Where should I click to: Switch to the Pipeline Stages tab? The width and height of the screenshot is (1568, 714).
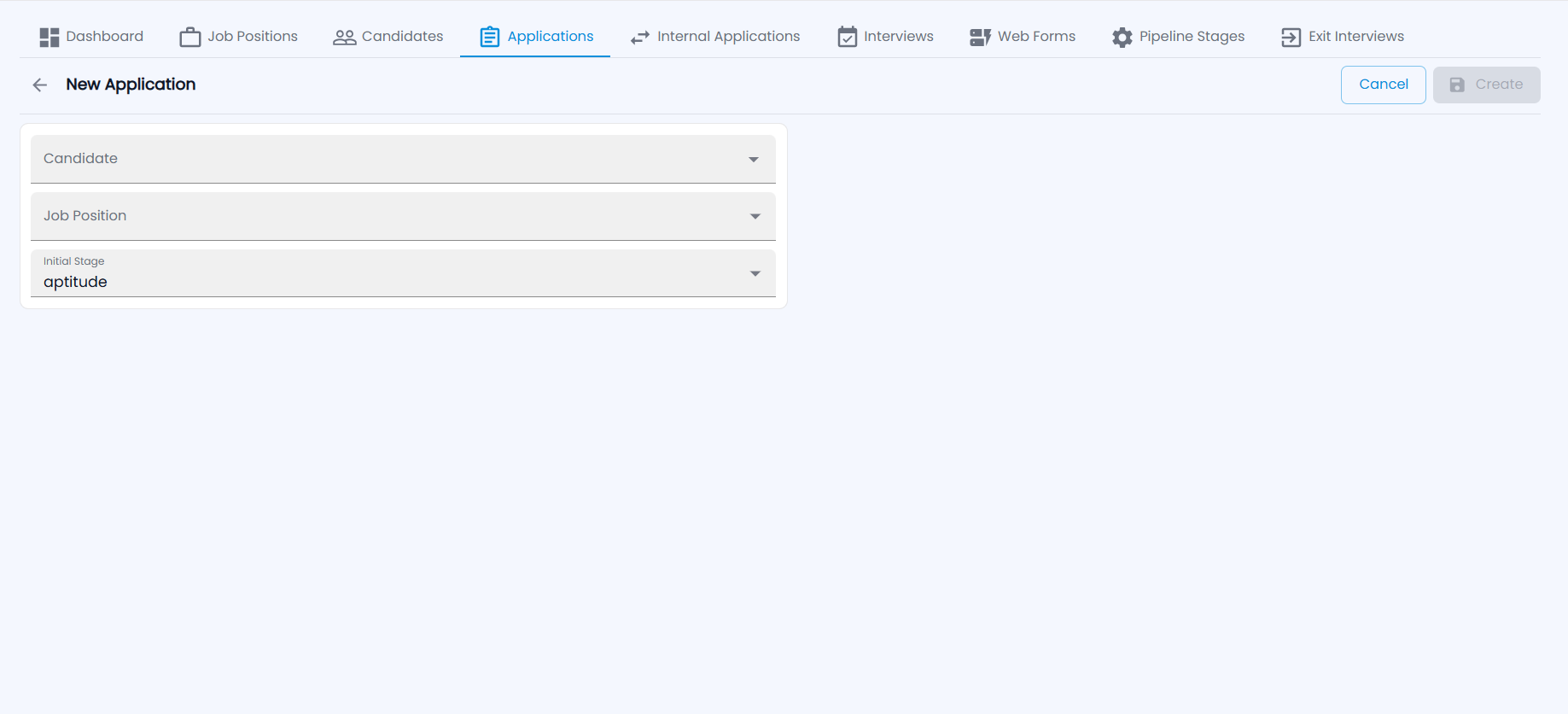(x=1178, y=37)
